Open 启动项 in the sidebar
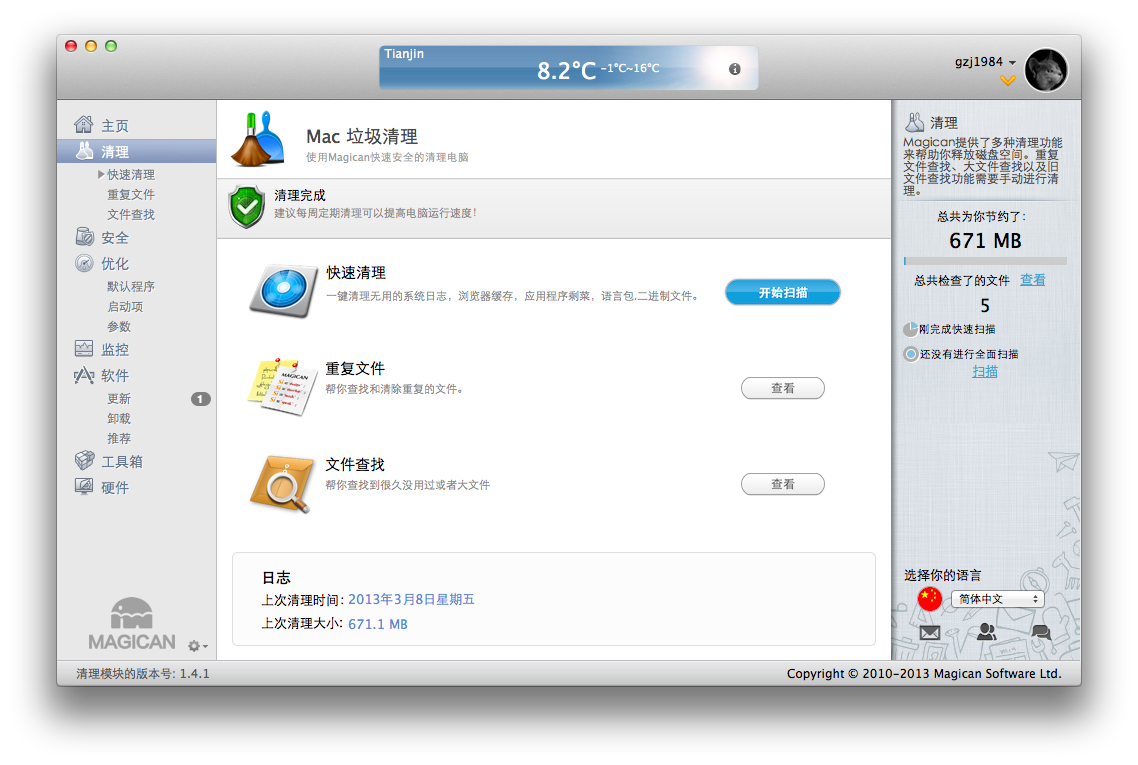The height and width of the screenshot is (765, 1138). 126,307
